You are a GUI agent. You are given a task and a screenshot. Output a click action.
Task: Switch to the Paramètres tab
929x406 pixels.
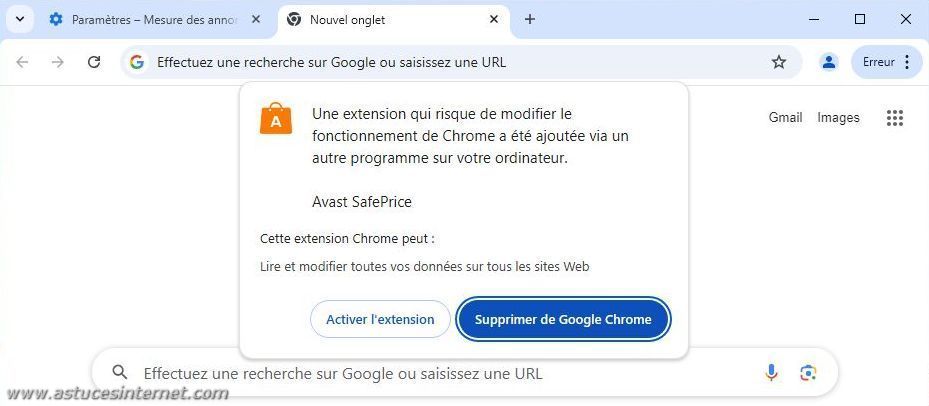(x=154, y=20)
